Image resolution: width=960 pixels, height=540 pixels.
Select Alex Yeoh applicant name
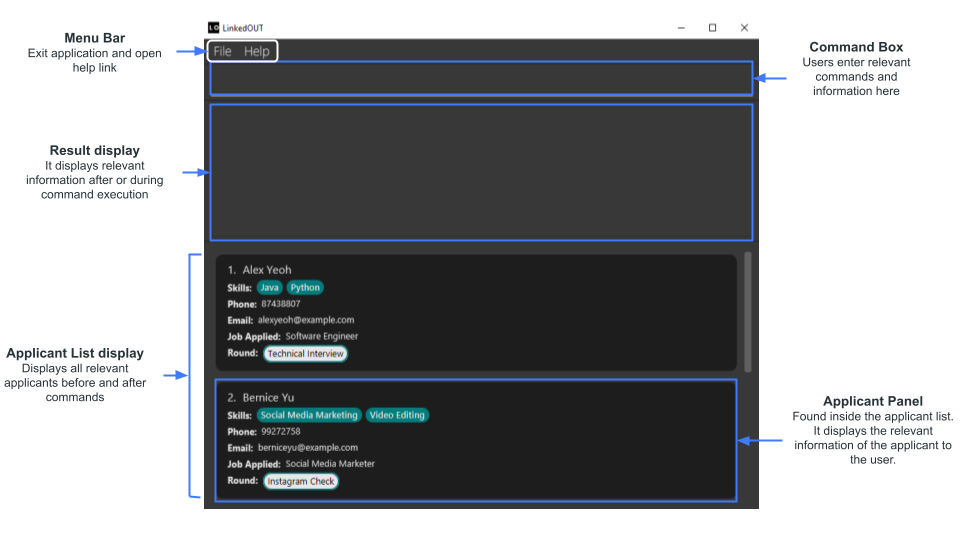tap(267, 270)
